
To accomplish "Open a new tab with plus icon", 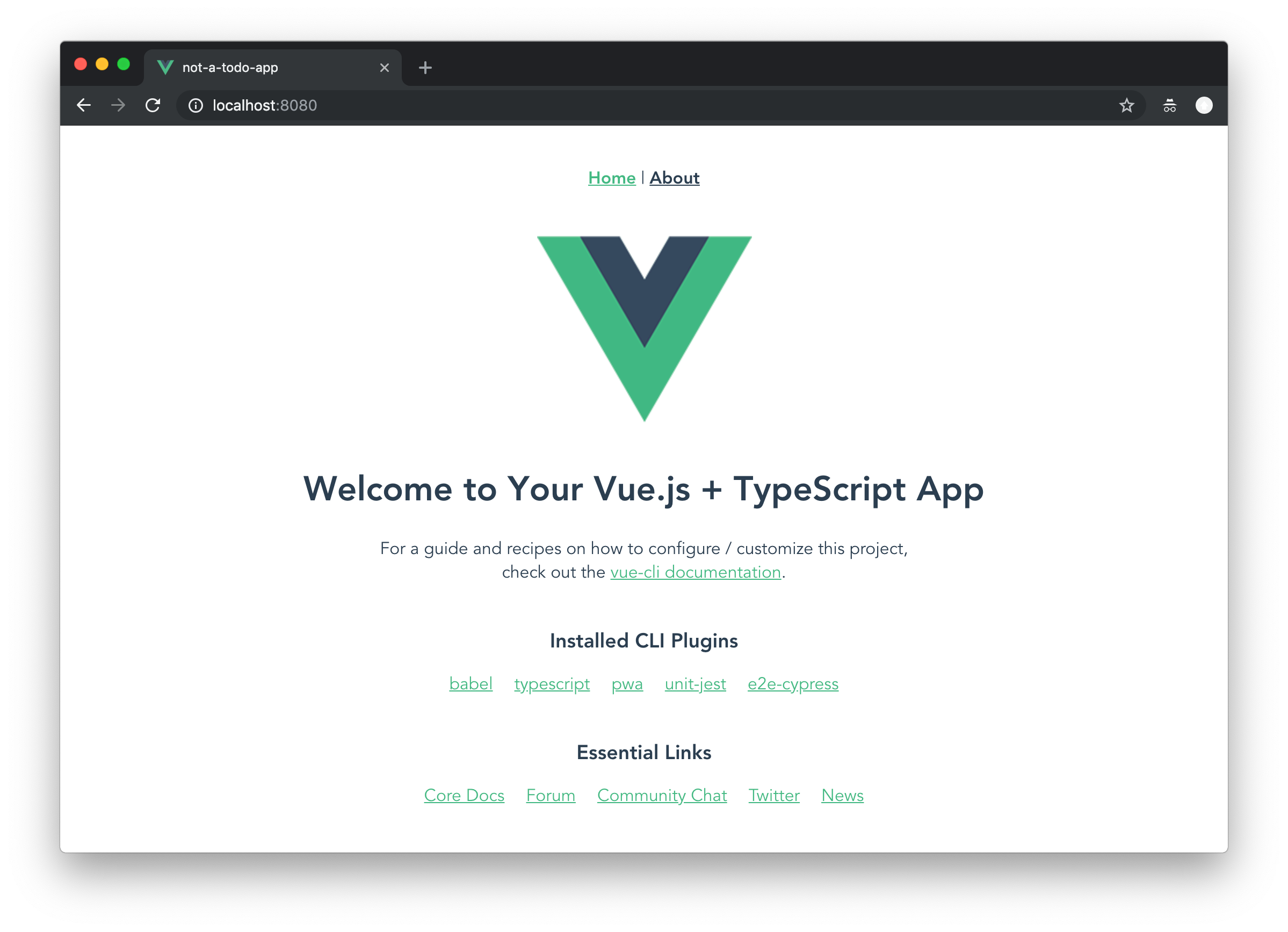I will 425,68.
